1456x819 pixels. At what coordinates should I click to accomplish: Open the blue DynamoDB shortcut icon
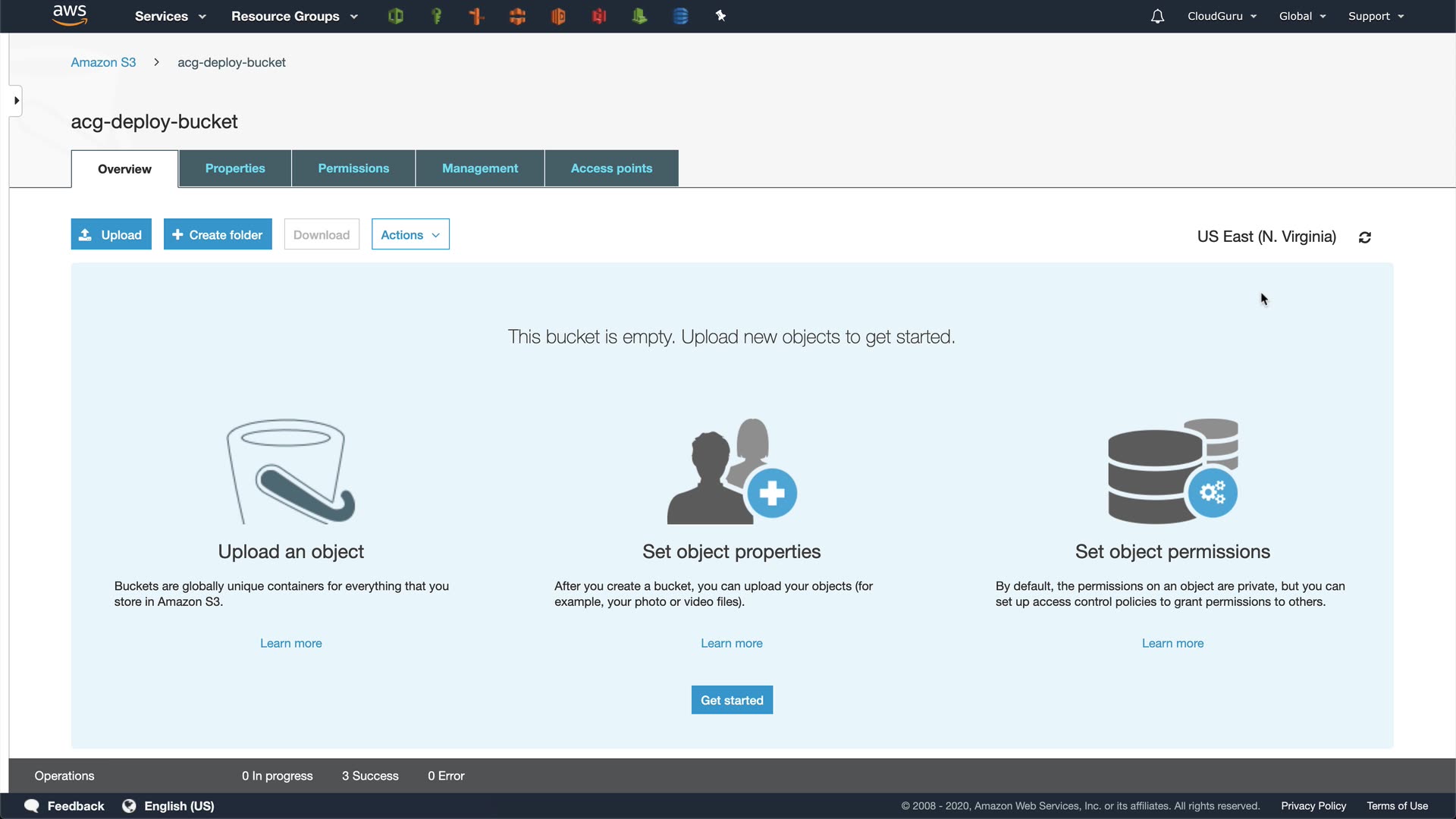click(x=680, y=16)
